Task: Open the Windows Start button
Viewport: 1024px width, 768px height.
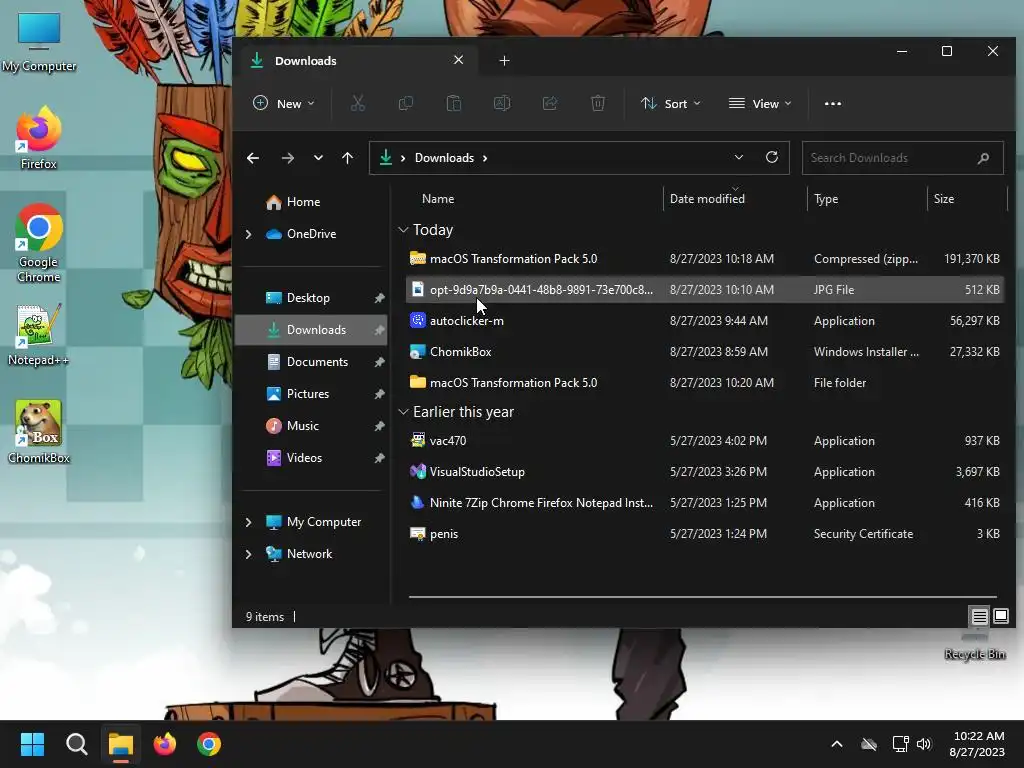Action: pos(32,744)
